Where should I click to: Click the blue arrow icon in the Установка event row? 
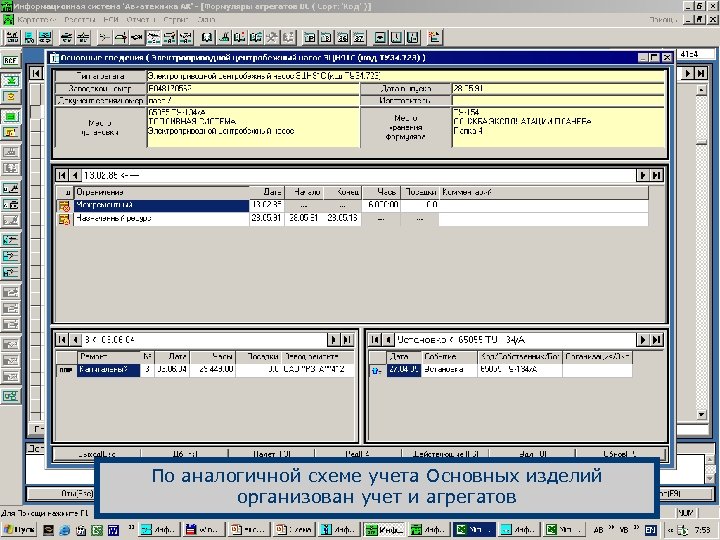point(377,370)
